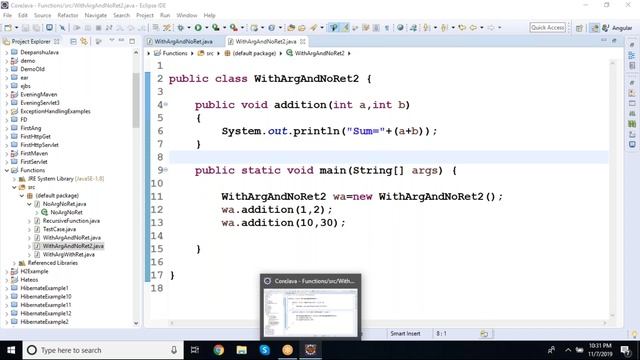Navigate Back with yellow left arrow
The width and height of the screenshot is (640, 360).
pos(473,28)
